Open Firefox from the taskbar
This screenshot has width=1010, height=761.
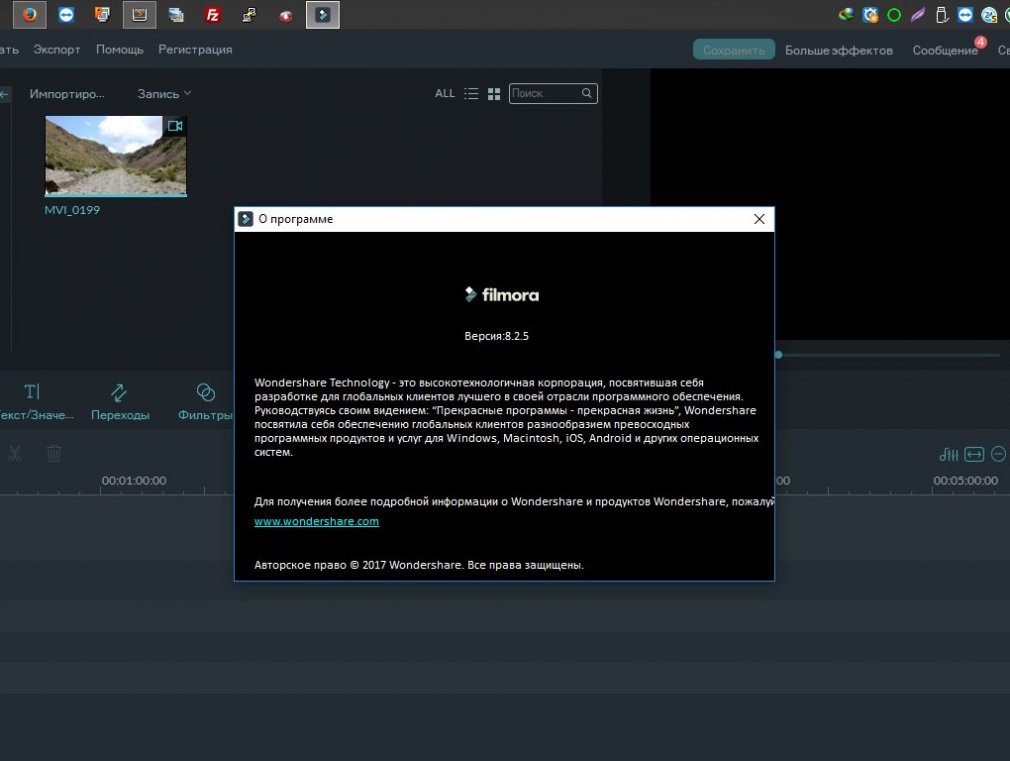[30, 14]
